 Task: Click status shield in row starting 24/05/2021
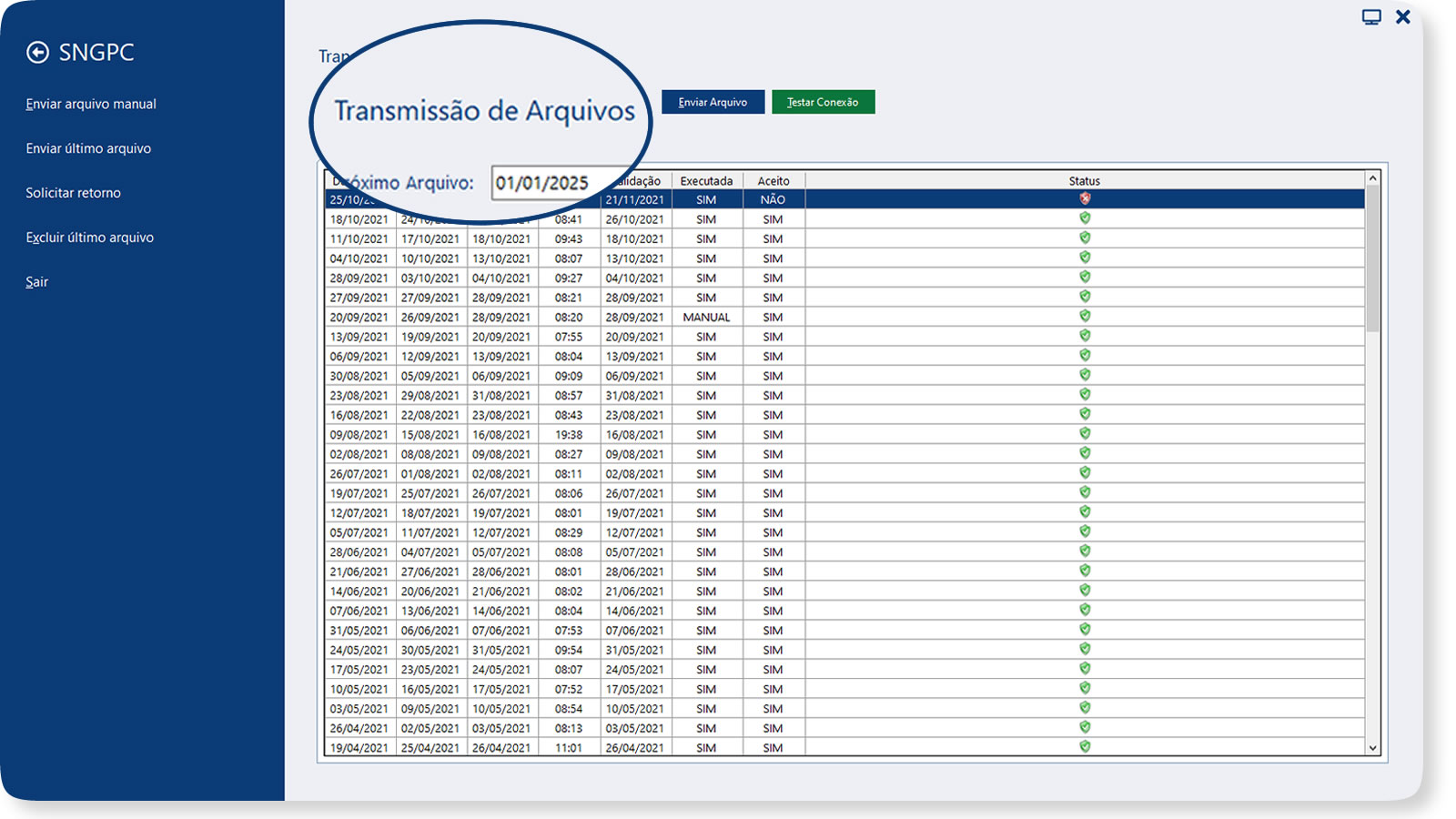coord(1085,649)
